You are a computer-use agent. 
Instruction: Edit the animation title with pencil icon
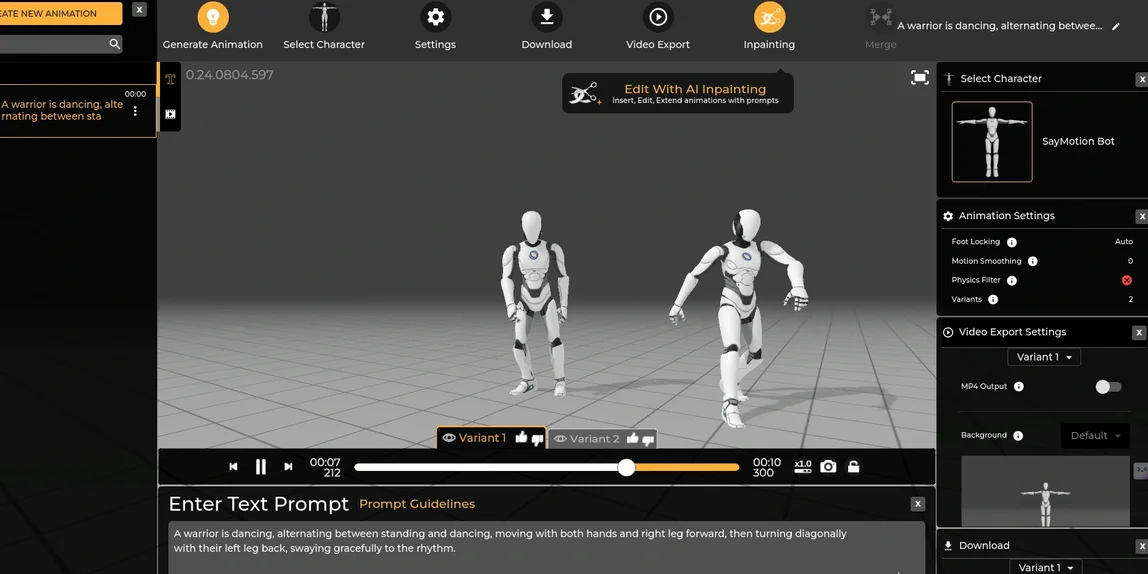point(1116,26)
